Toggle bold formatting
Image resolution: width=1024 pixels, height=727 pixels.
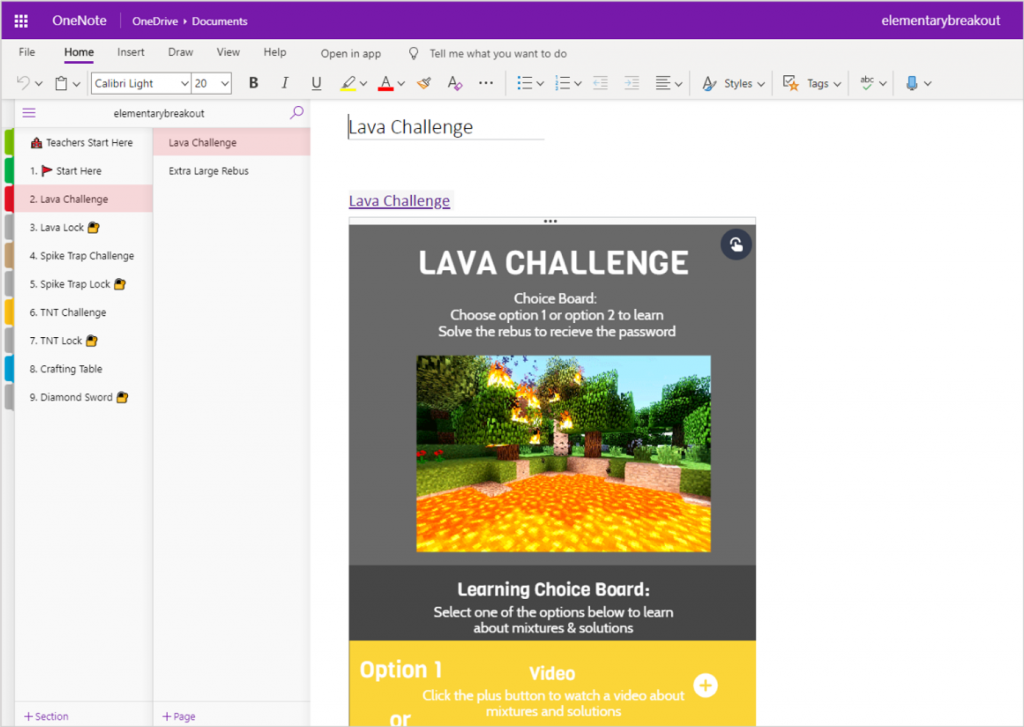point(253,84)
